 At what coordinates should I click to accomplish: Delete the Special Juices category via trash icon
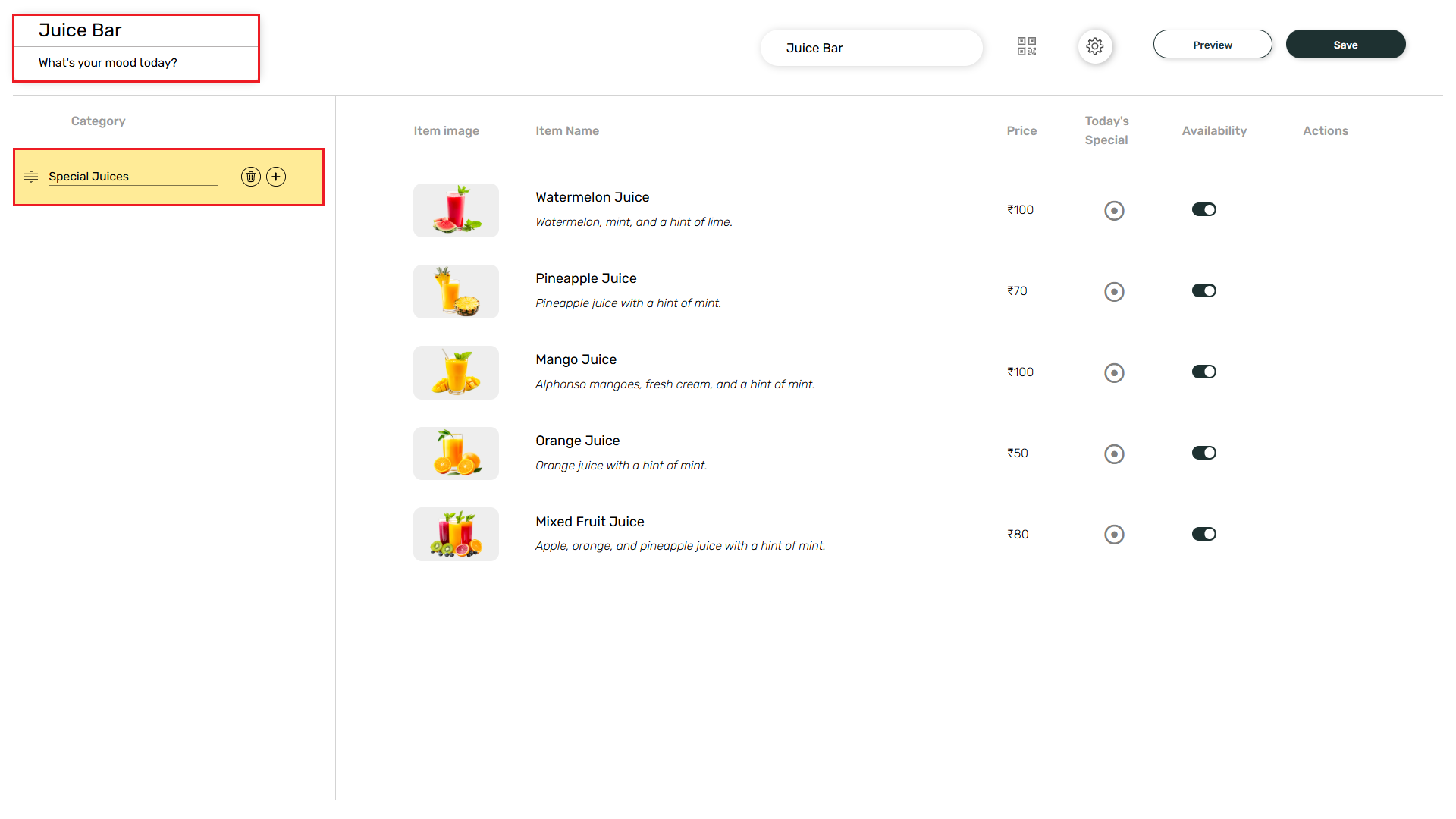251,177
